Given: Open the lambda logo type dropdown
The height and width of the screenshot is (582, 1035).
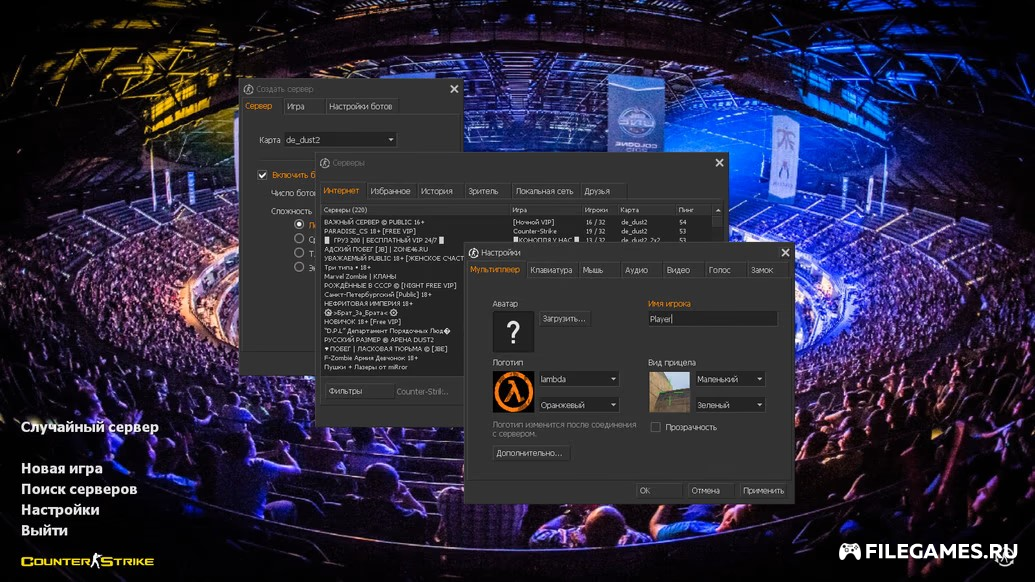Looking at the screenshot, I should pyautogui.click(x=578, y=379).
